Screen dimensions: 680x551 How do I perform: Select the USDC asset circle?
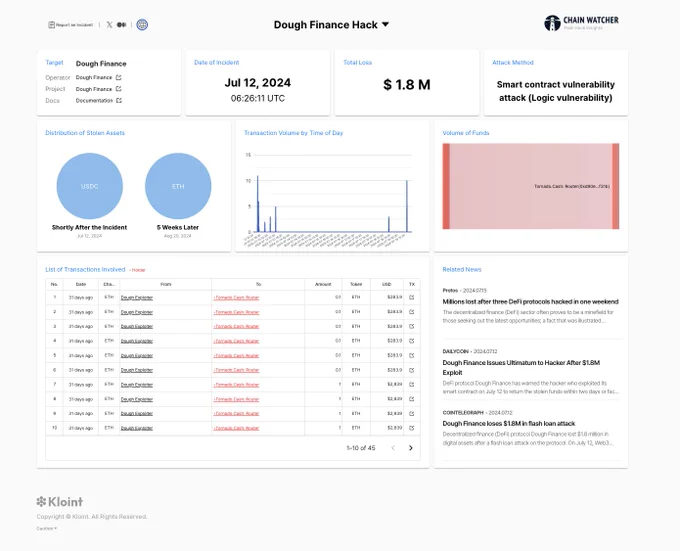pos(90,186)
